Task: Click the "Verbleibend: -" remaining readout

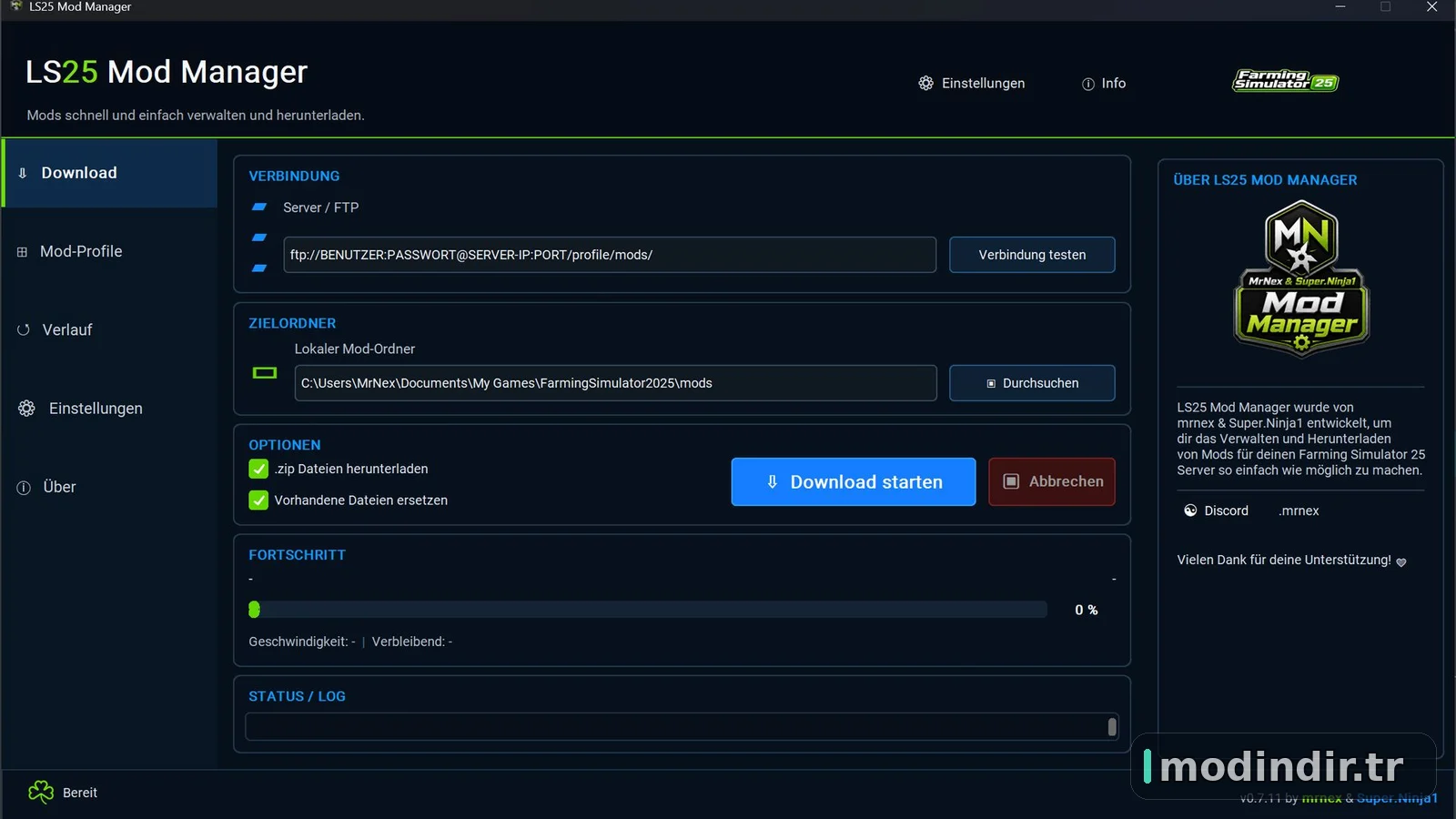Action: 412,642
